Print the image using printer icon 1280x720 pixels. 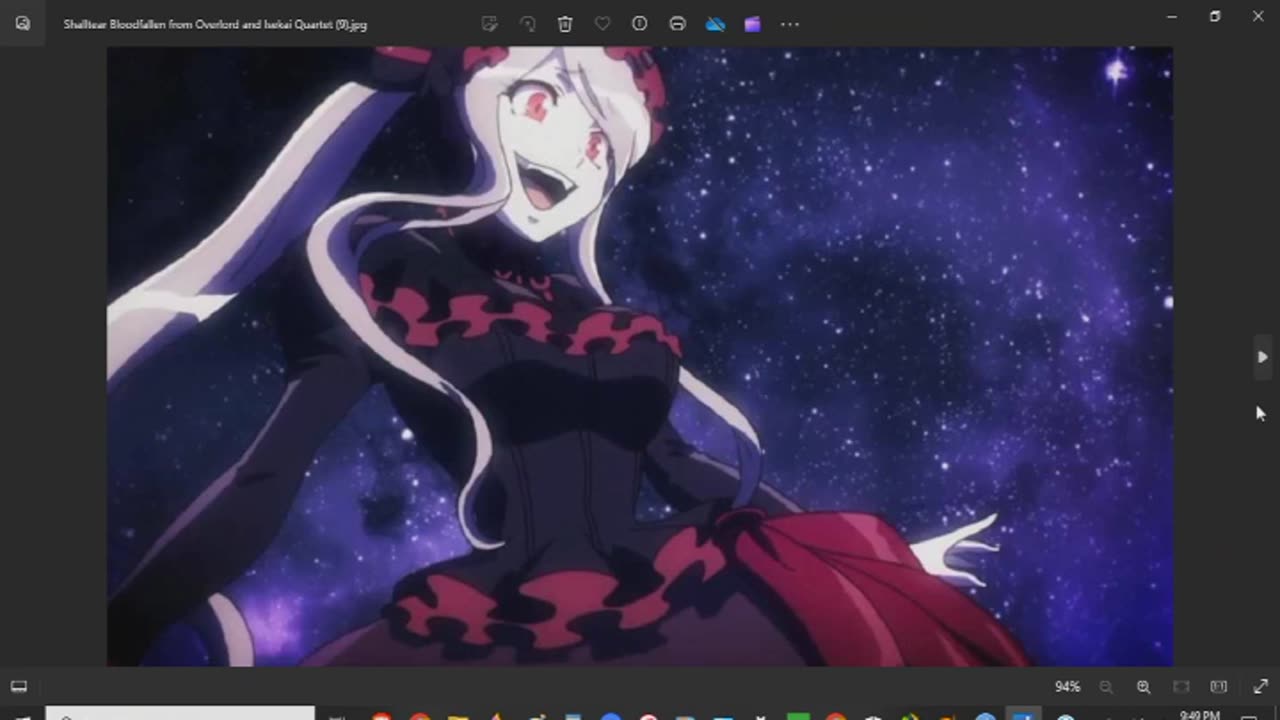(677, 24)
